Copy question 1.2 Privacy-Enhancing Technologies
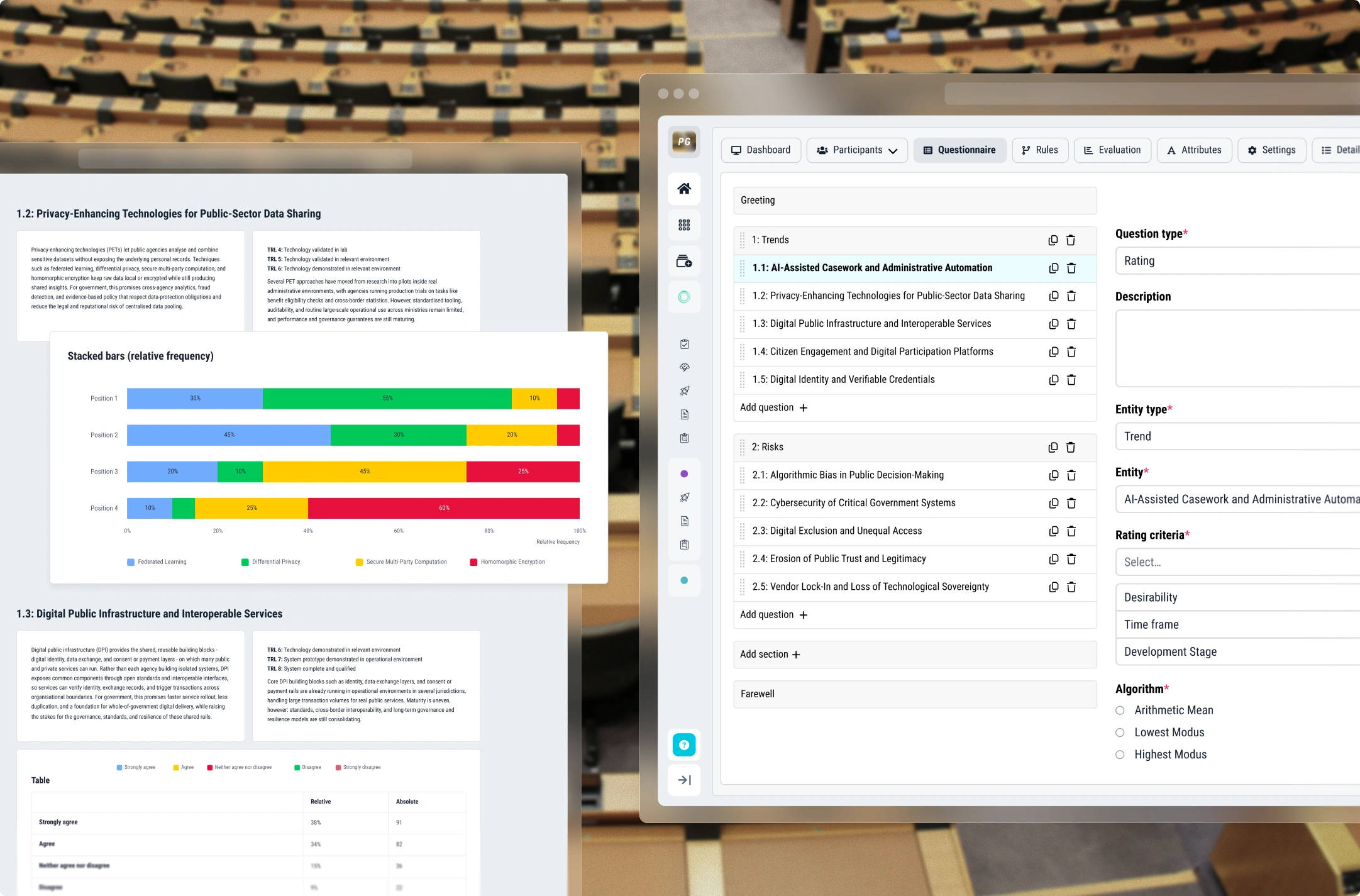1360x896 pixels. (x=1054, y=296)
